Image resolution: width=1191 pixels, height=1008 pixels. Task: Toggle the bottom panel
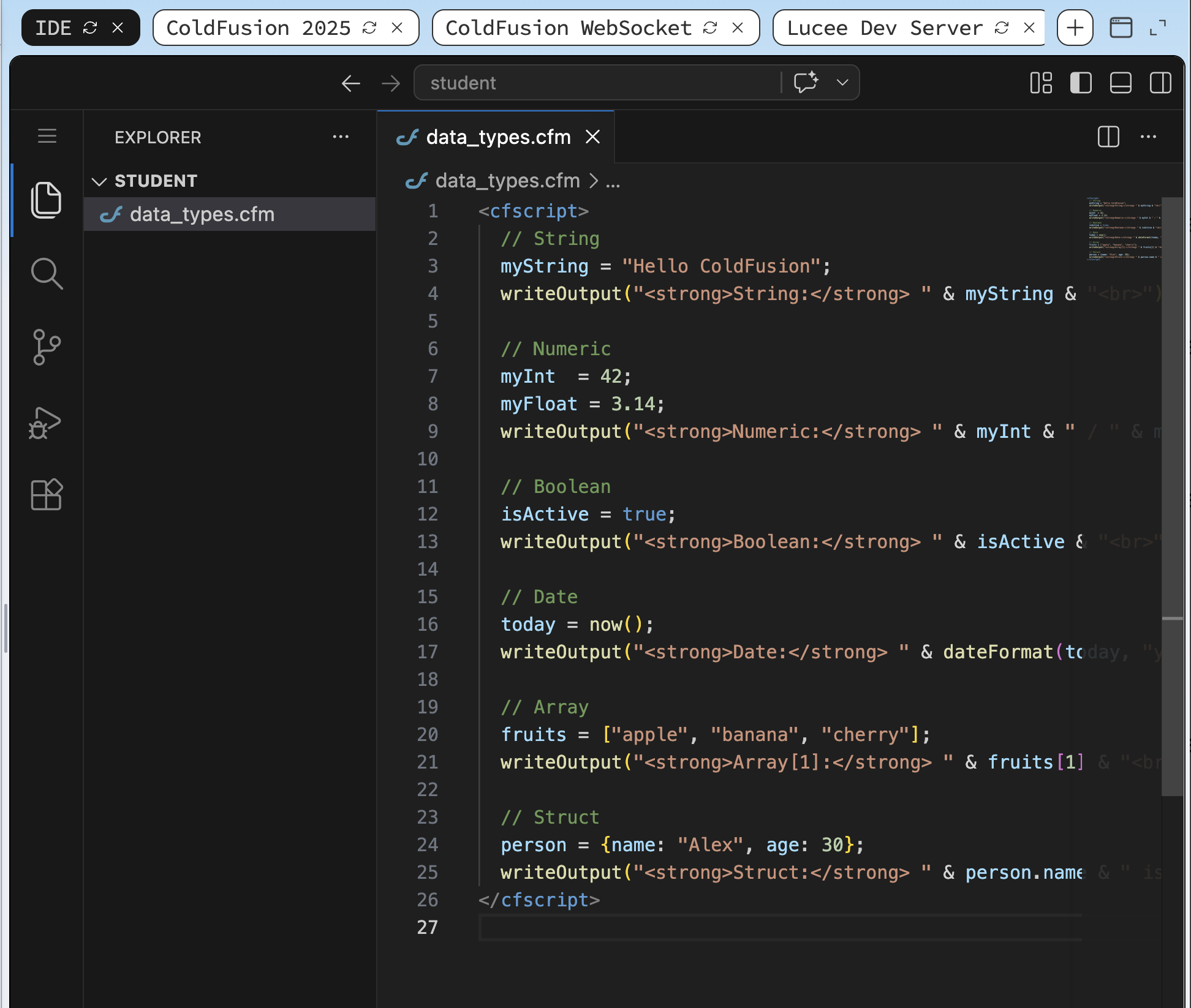[1121, 83]
